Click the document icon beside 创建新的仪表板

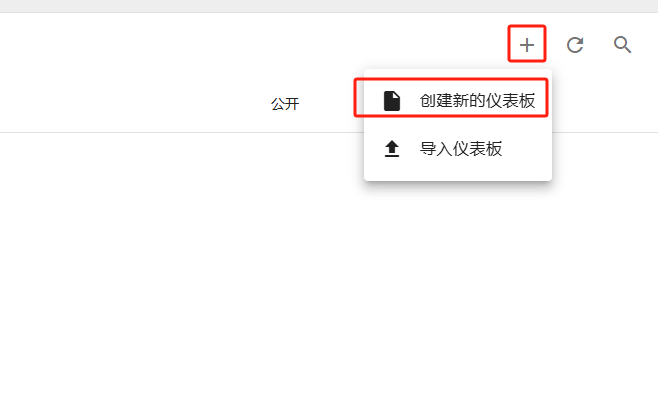pos(392,101)
